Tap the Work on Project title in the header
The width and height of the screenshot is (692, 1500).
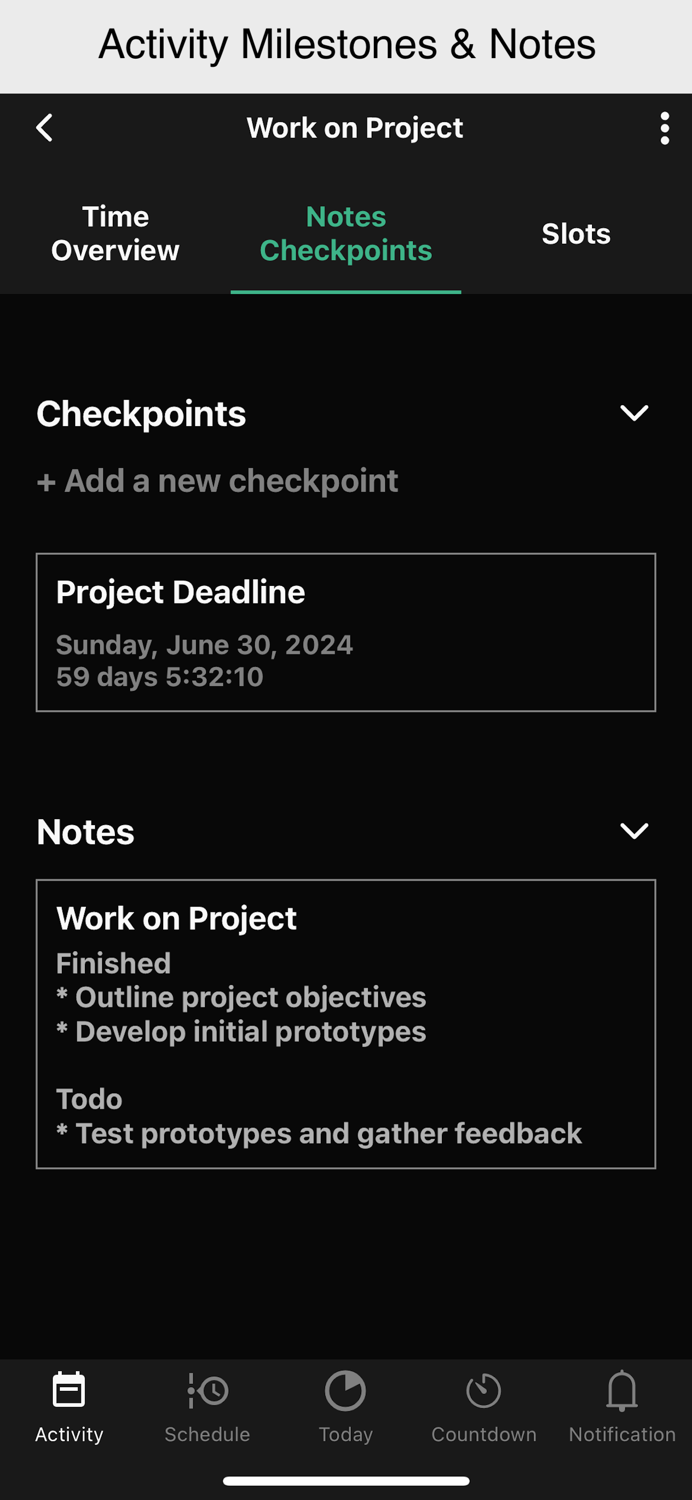354,128
